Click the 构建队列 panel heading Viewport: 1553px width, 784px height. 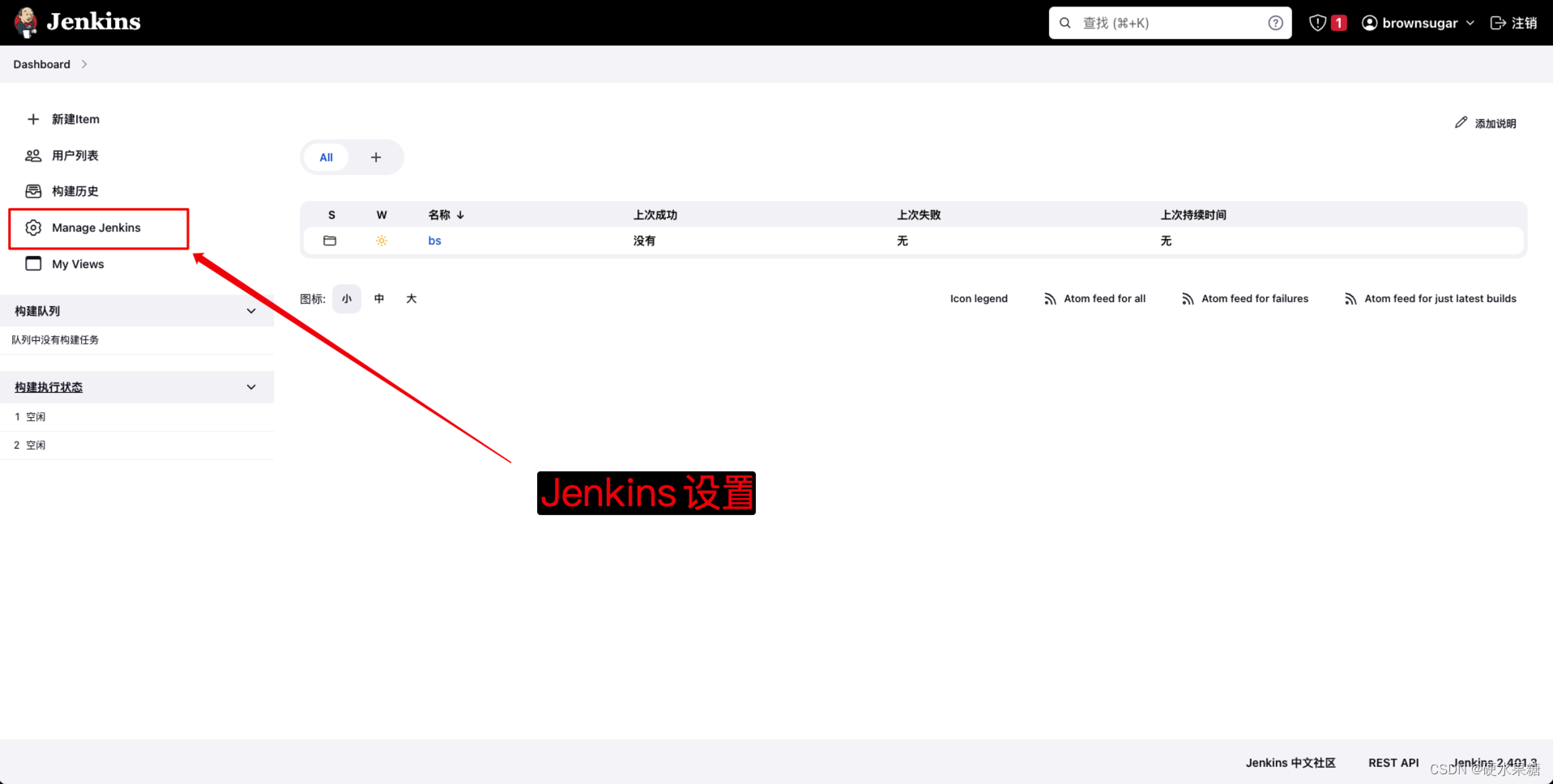(x=37, y=311)
